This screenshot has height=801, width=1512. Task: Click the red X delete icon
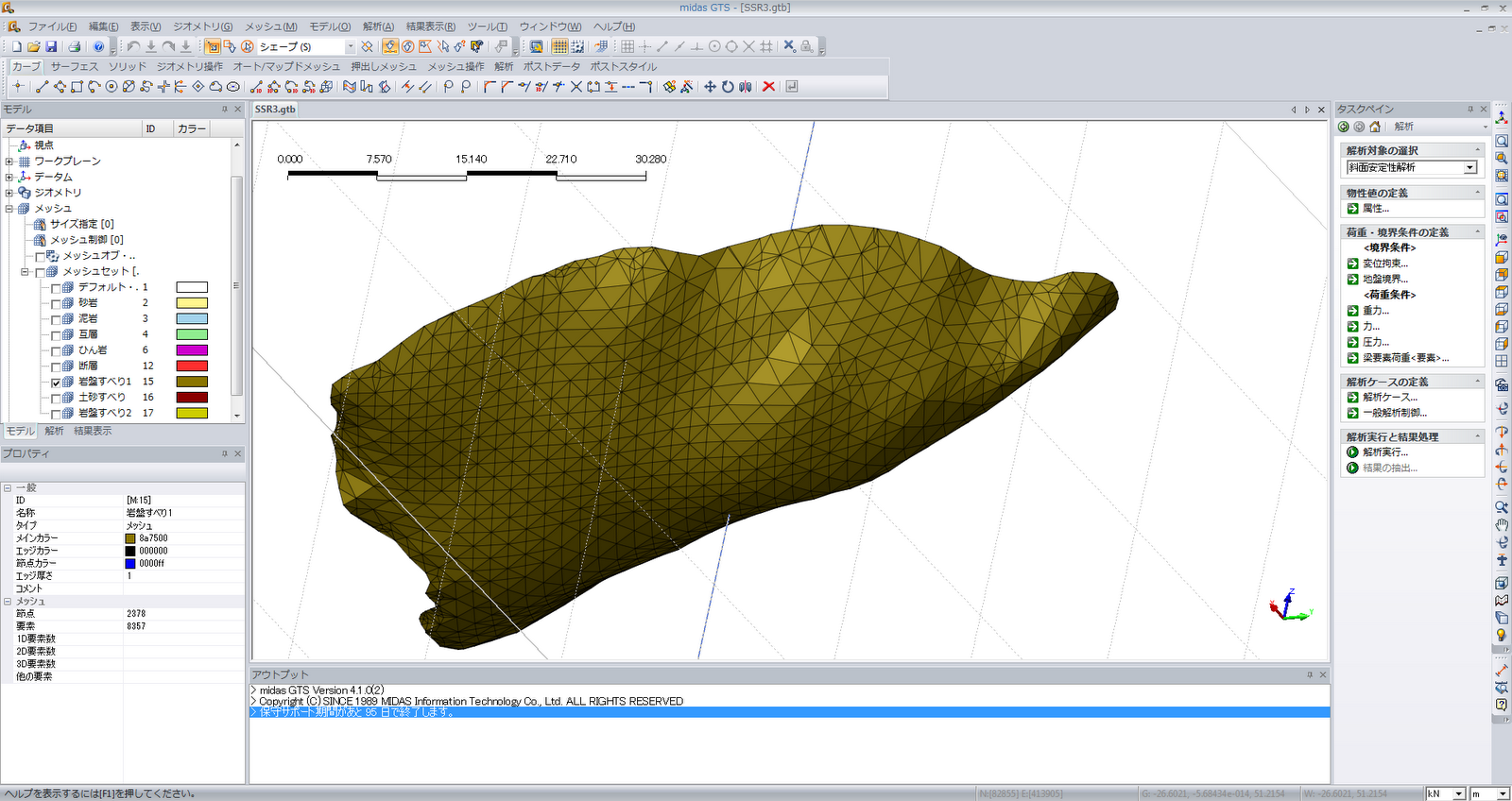pos(768,87)
